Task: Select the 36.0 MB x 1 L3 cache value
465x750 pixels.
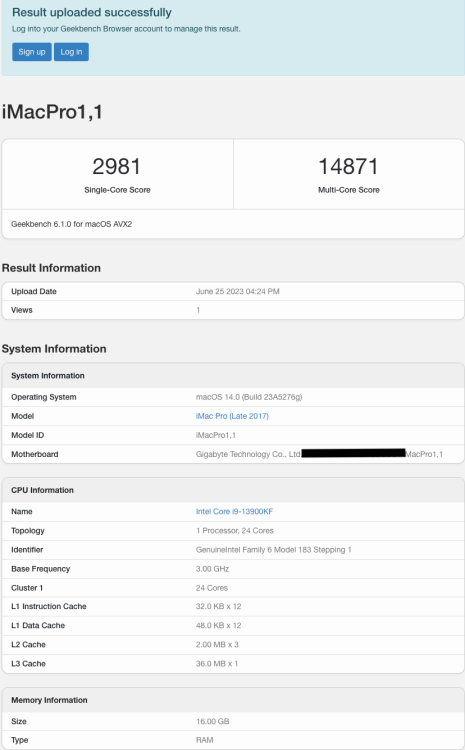Action: point(216,663)
